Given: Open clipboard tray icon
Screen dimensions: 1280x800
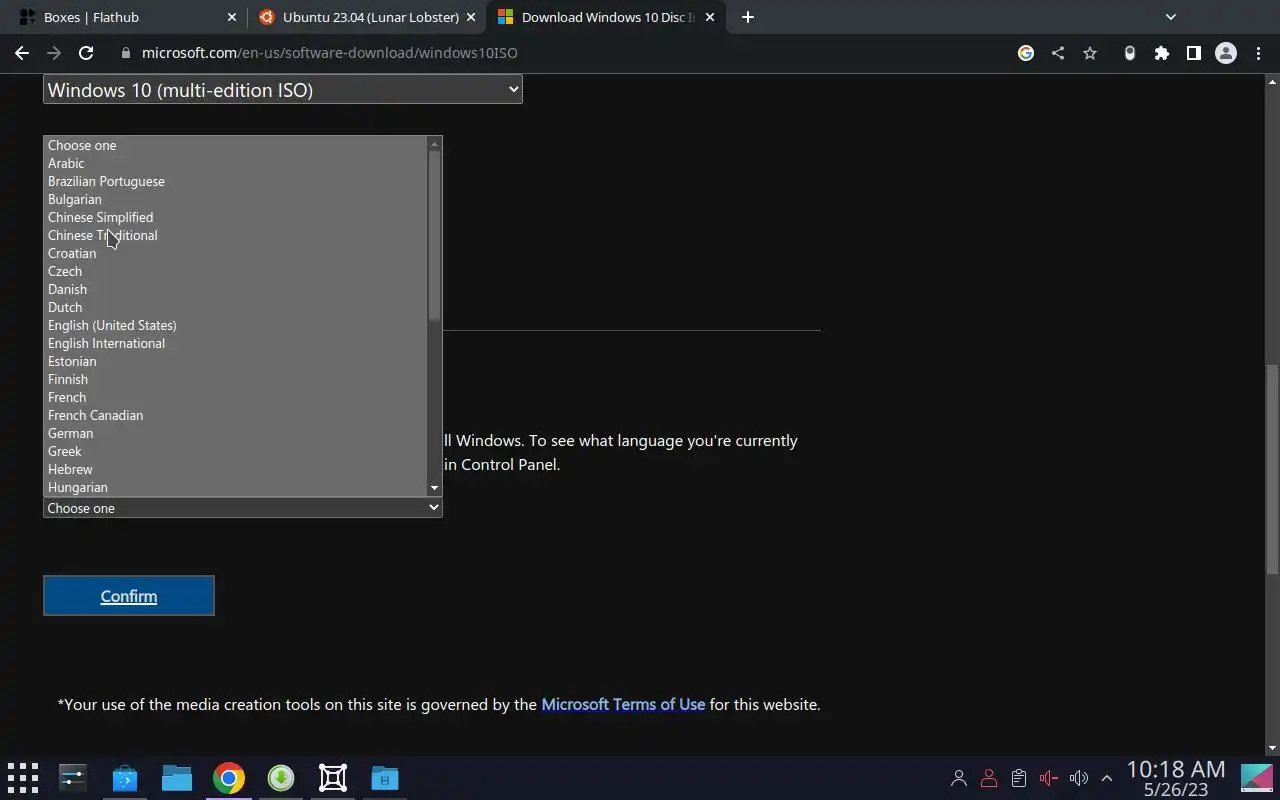Looking at the screenshot, I should (x=1019, y=778).
